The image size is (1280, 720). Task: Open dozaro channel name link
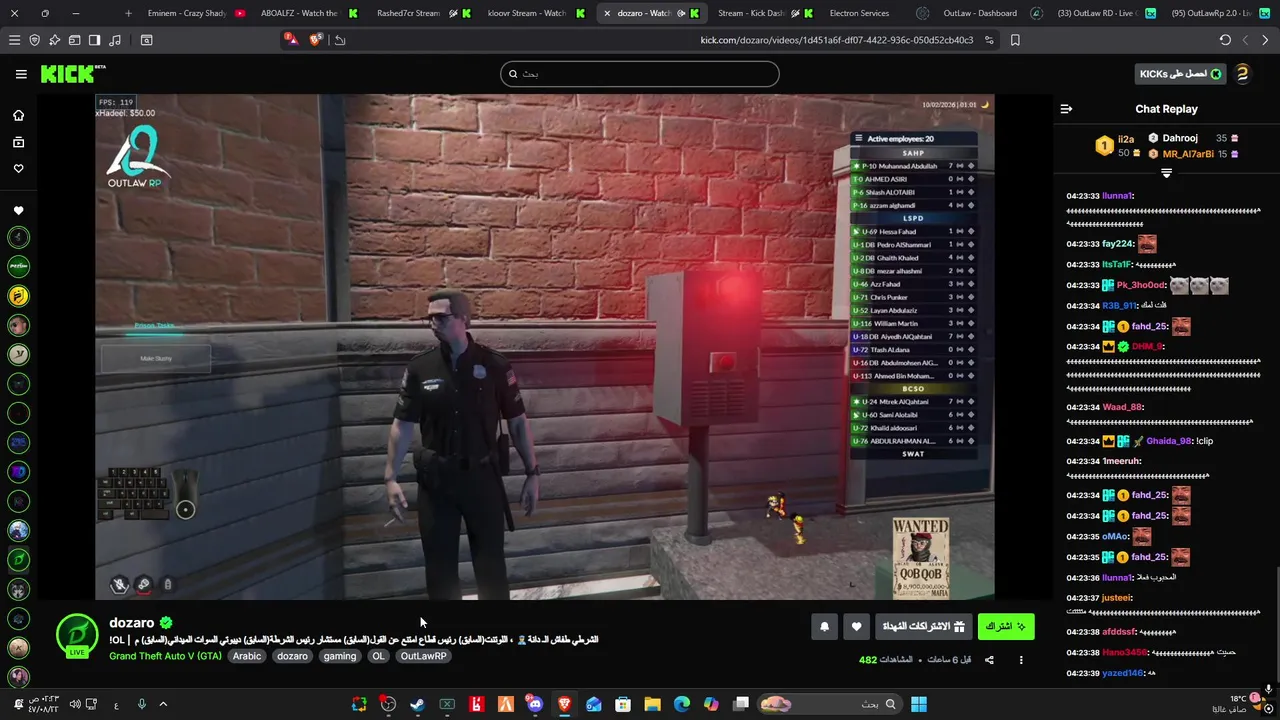[132, 623]
